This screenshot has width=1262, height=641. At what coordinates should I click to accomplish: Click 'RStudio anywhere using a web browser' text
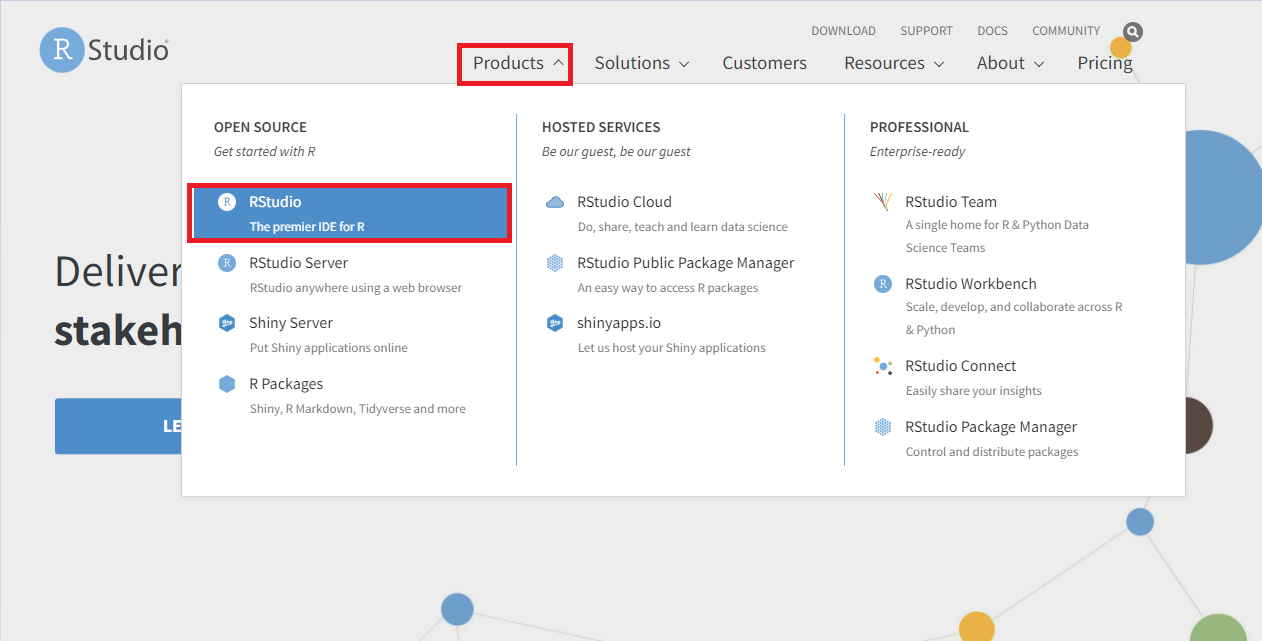click(356, 288)
